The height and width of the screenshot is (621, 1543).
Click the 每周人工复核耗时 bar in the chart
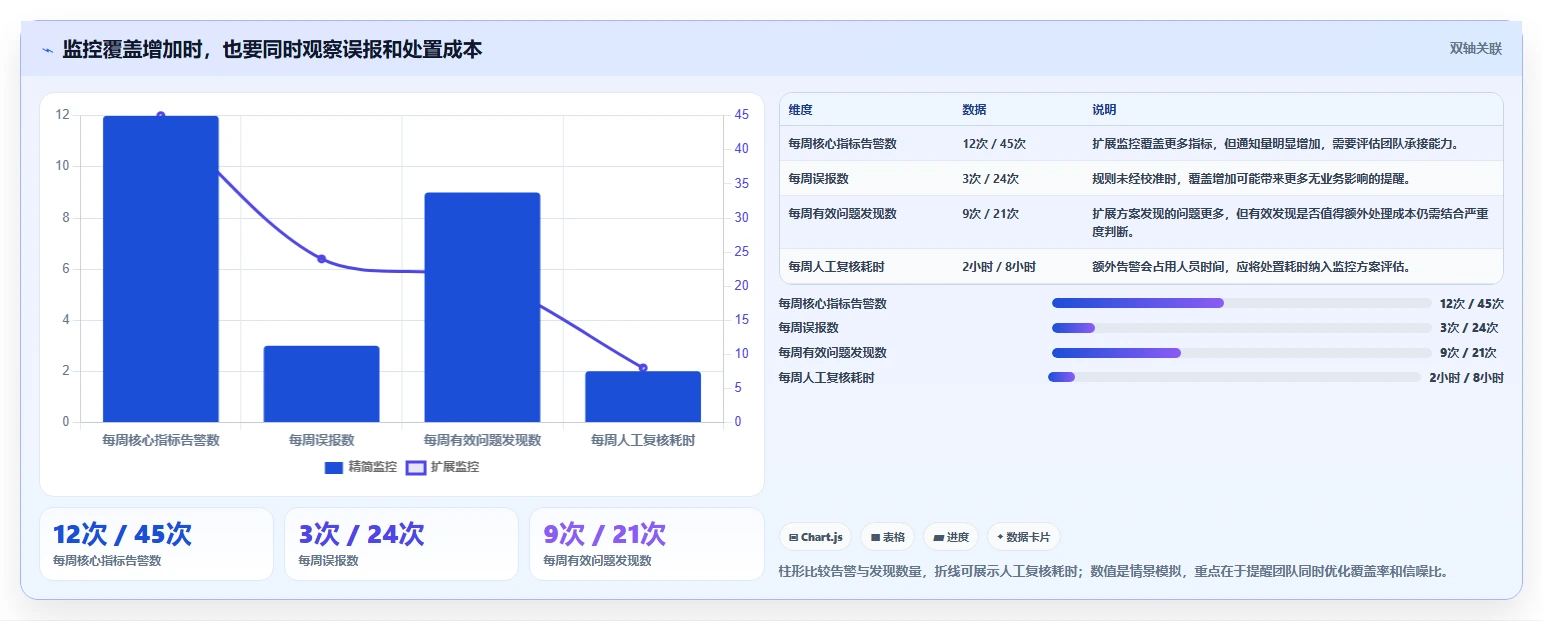pyautogui.click(x=643, y=397)
